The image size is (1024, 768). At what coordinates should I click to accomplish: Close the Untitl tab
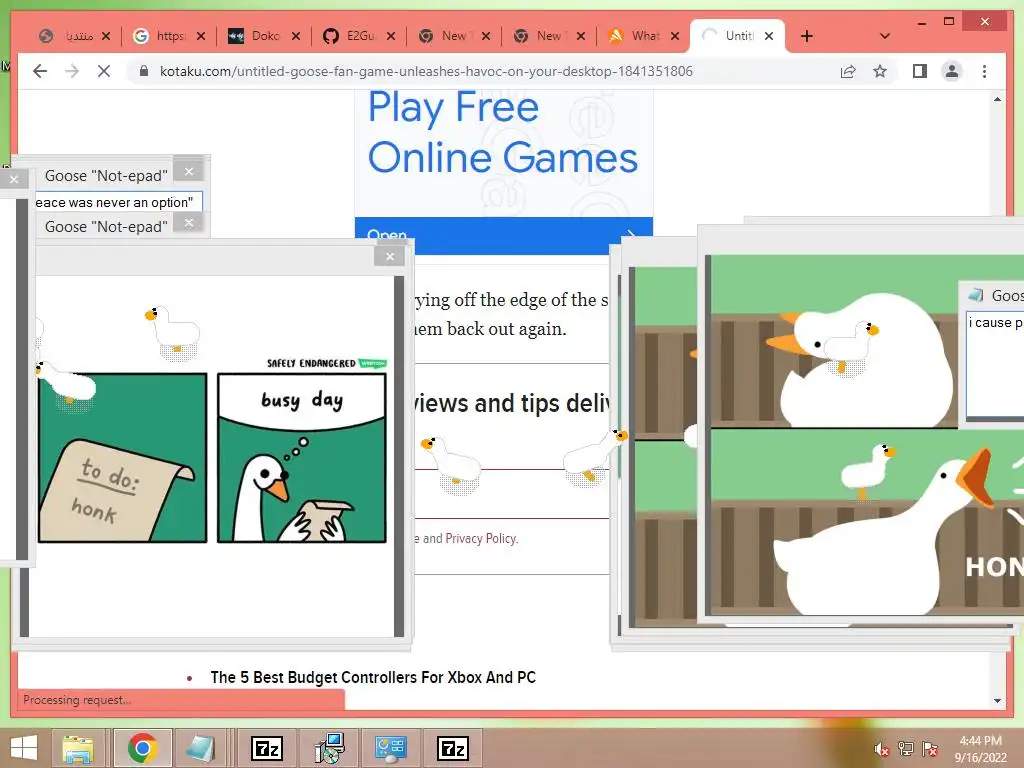[x=769, y=36]
